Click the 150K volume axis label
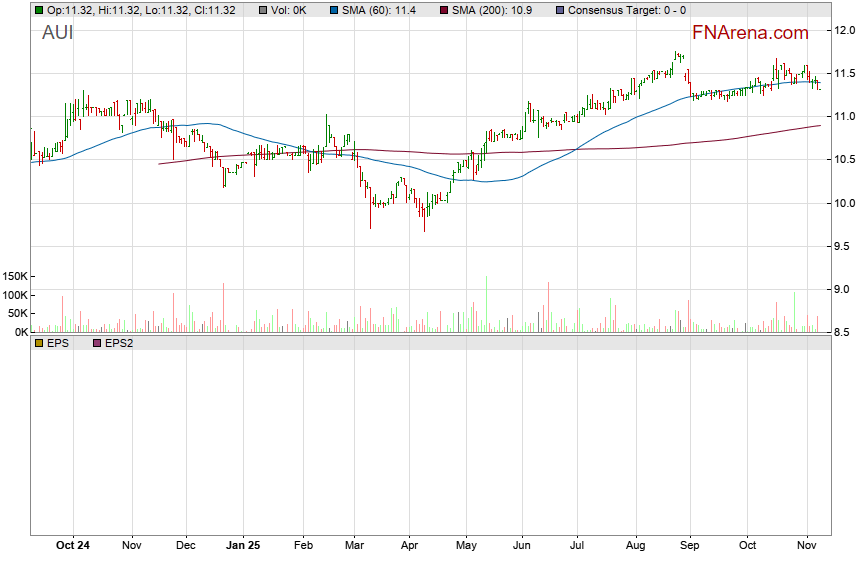Screen dimensions: 859x566 [16, 276]
